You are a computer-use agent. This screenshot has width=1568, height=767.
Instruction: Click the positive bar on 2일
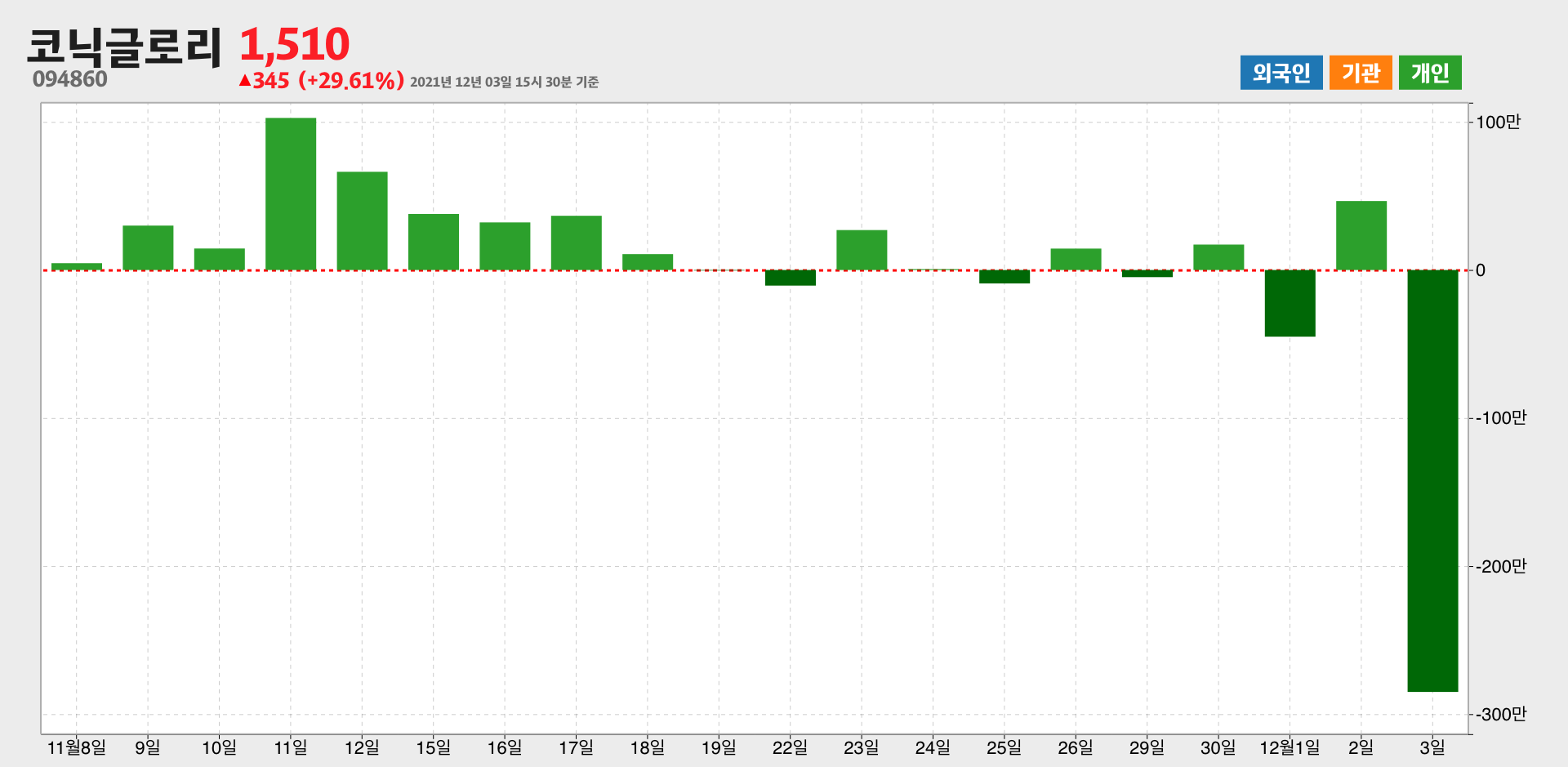click(x=1361, y=235)
